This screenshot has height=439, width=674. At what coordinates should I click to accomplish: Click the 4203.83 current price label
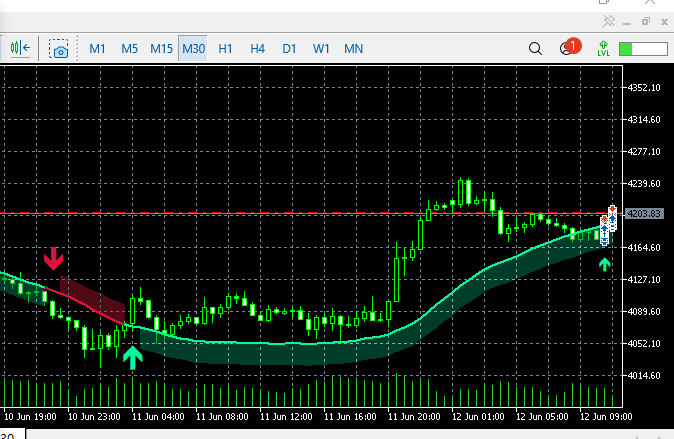coord(643,214)
